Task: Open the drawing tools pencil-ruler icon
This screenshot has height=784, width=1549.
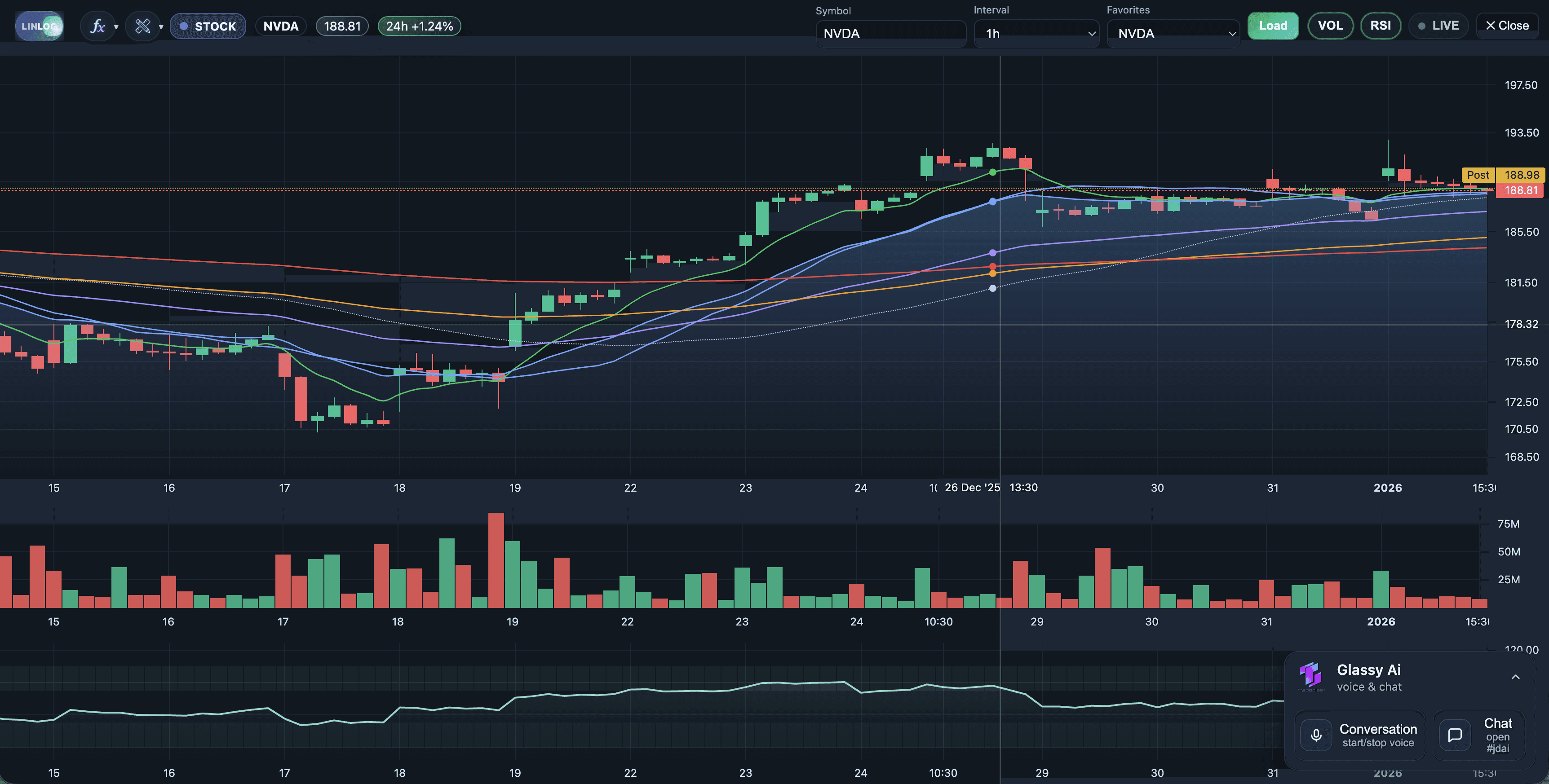Action: (142, 26)
